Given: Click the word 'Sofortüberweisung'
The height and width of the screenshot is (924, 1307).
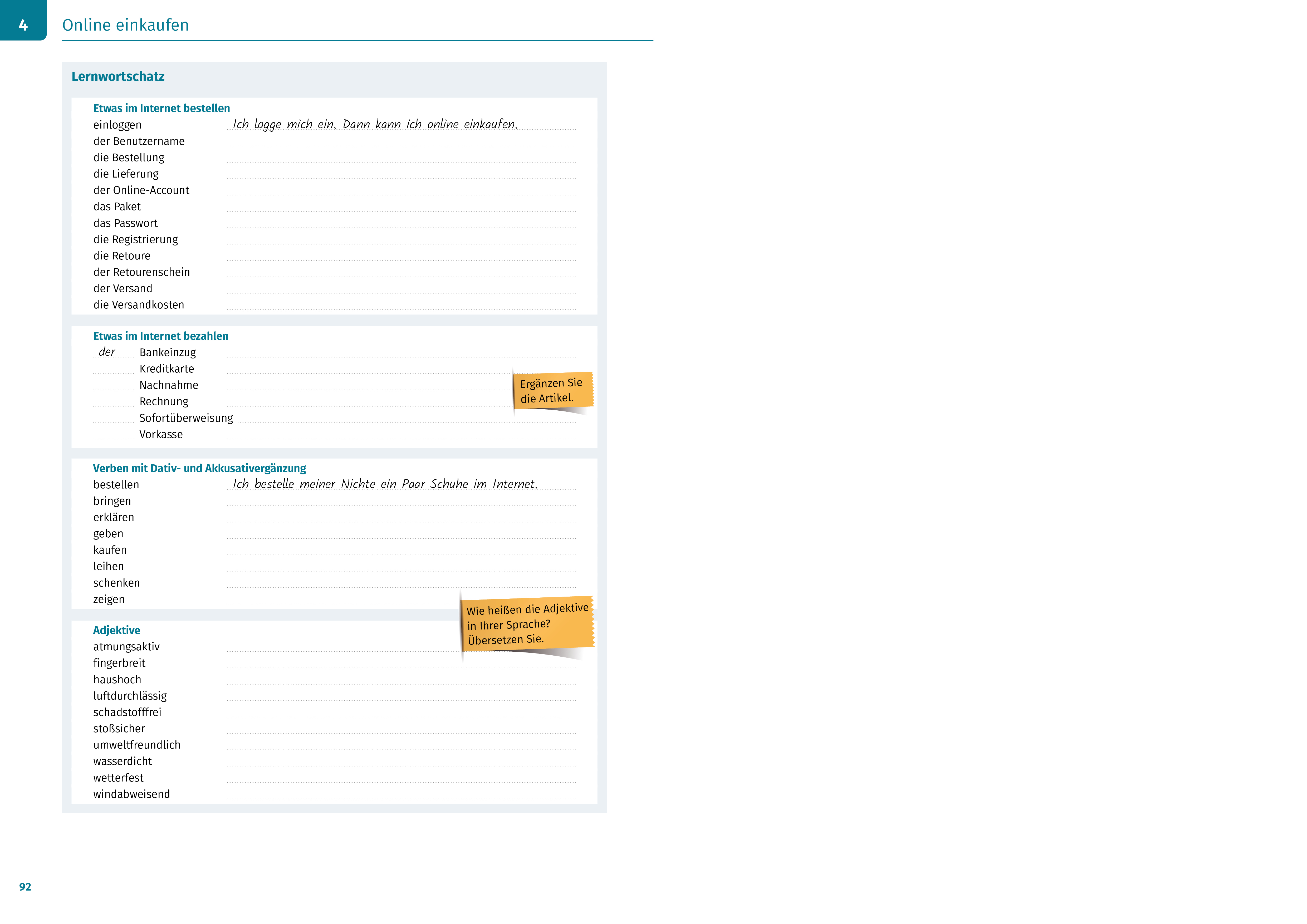Looking at the screenshot, I should pos(186,418).
